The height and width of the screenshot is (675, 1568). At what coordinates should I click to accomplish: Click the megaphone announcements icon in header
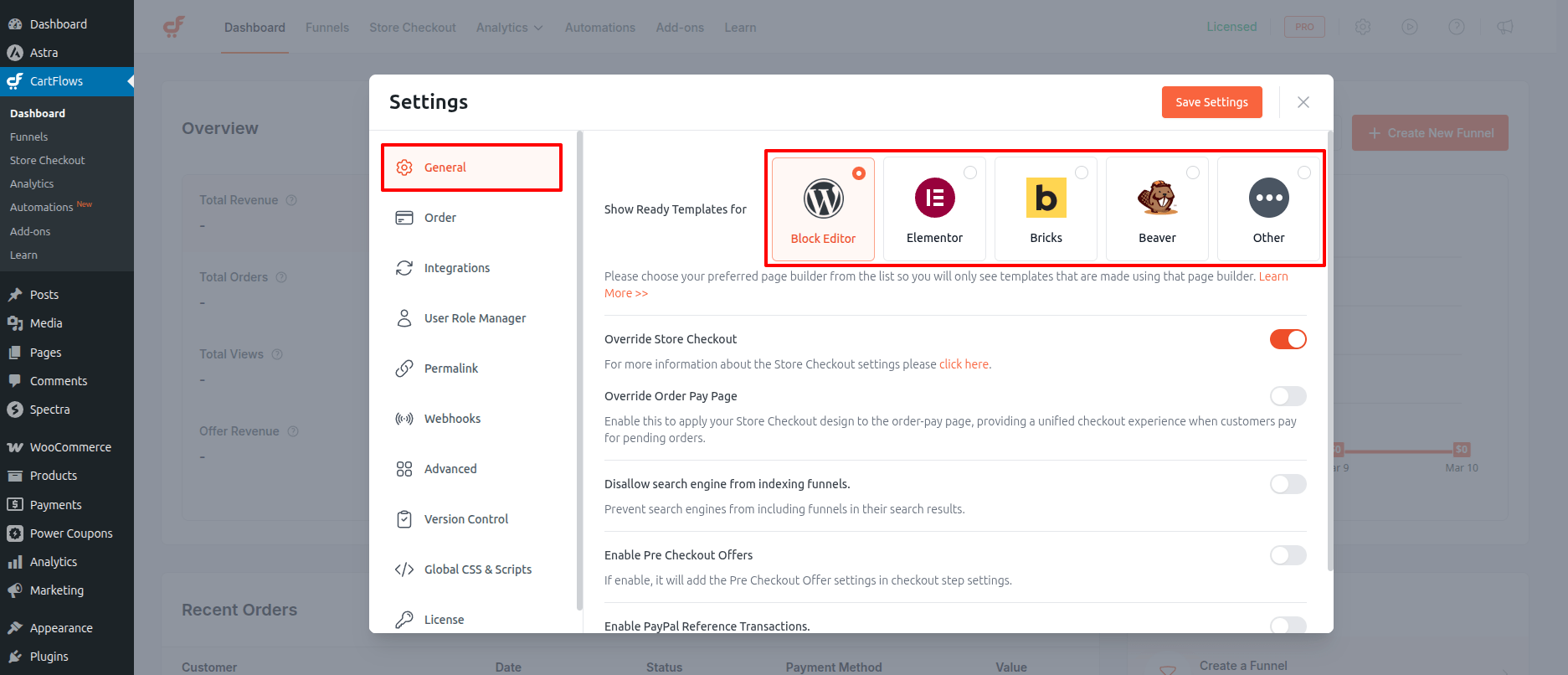1504,27
